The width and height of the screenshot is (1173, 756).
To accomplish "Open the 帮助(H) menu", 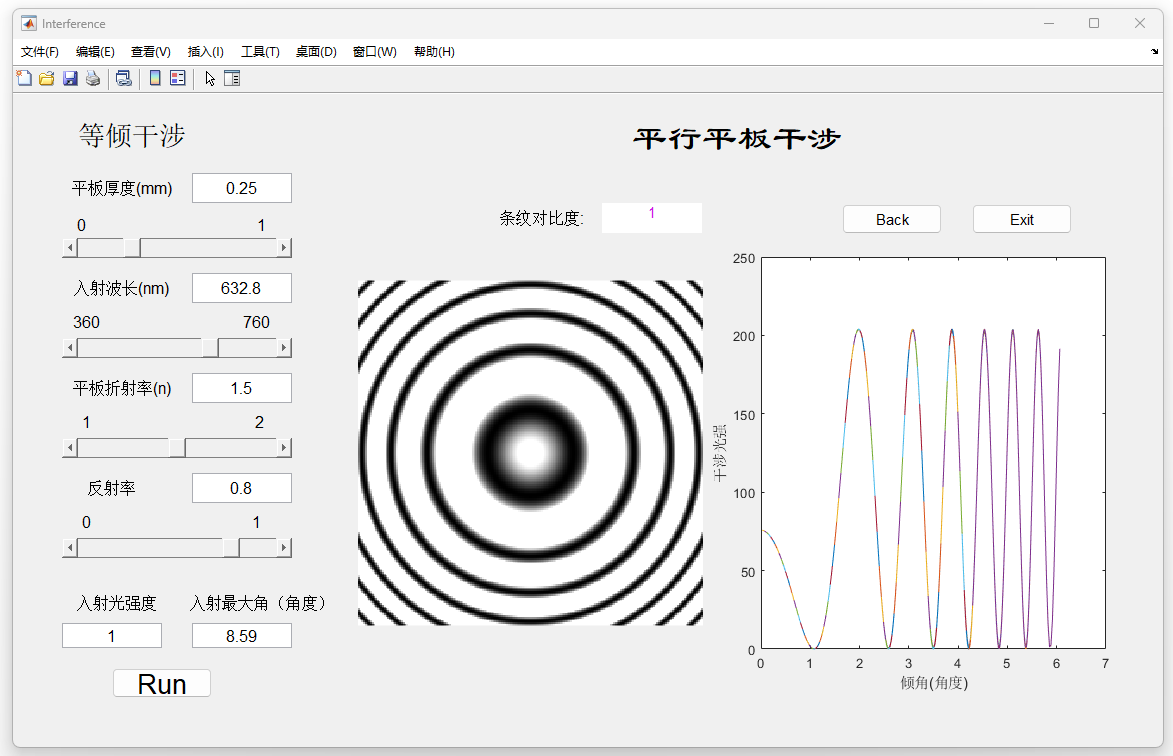I will click(434, 52).
